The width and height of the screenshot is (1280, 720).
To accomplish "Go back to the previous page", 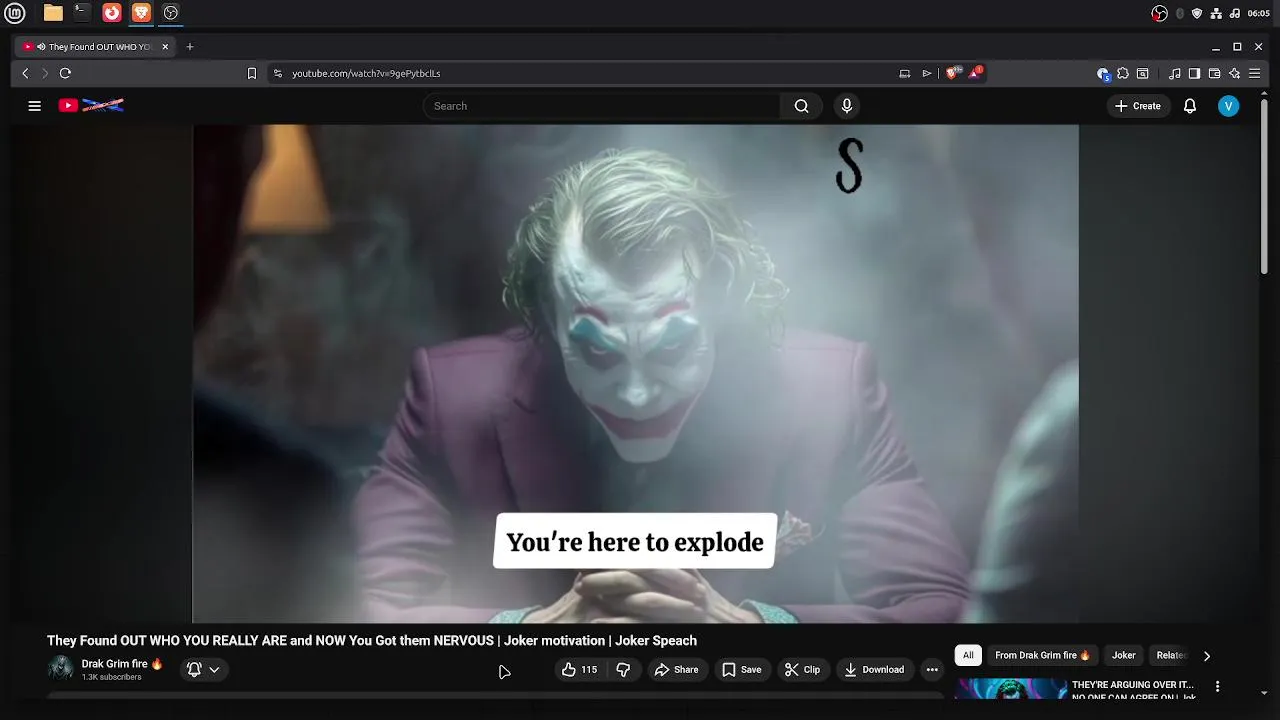I will [26, 73].
